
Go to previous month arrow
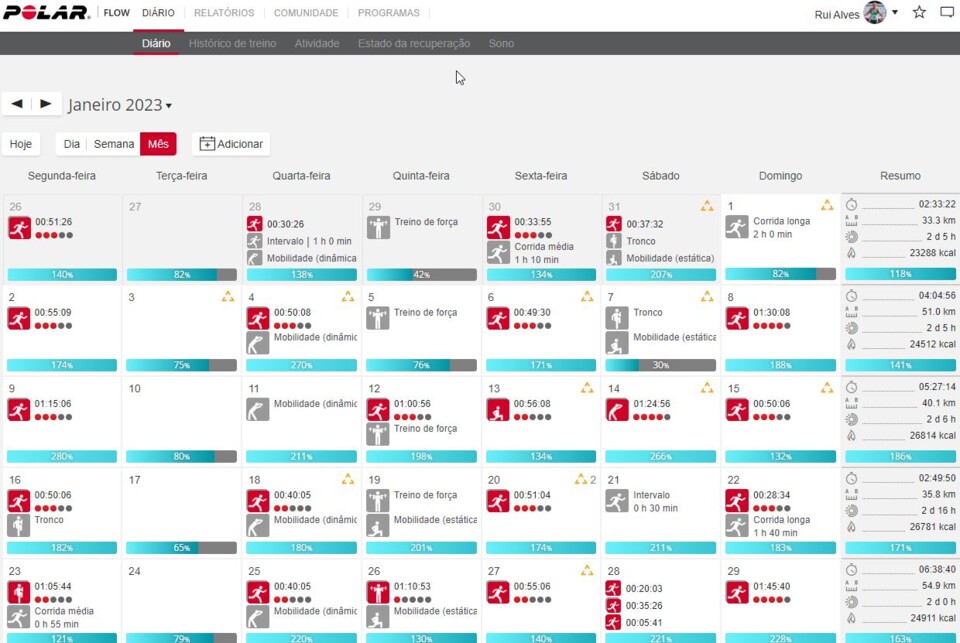[17, 104]
